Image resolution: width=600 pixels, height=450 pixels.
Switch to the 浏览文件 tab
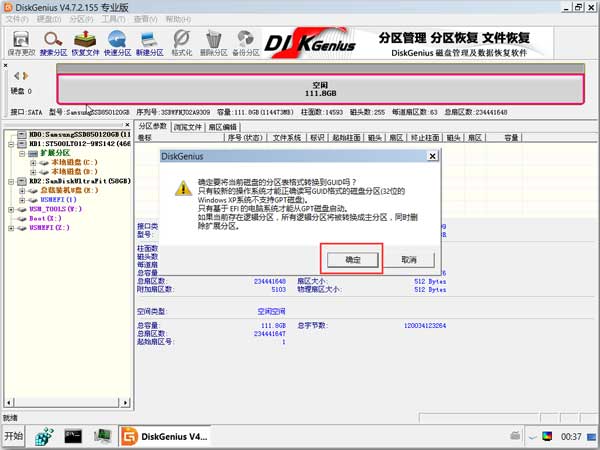click(x=188, y=127)
